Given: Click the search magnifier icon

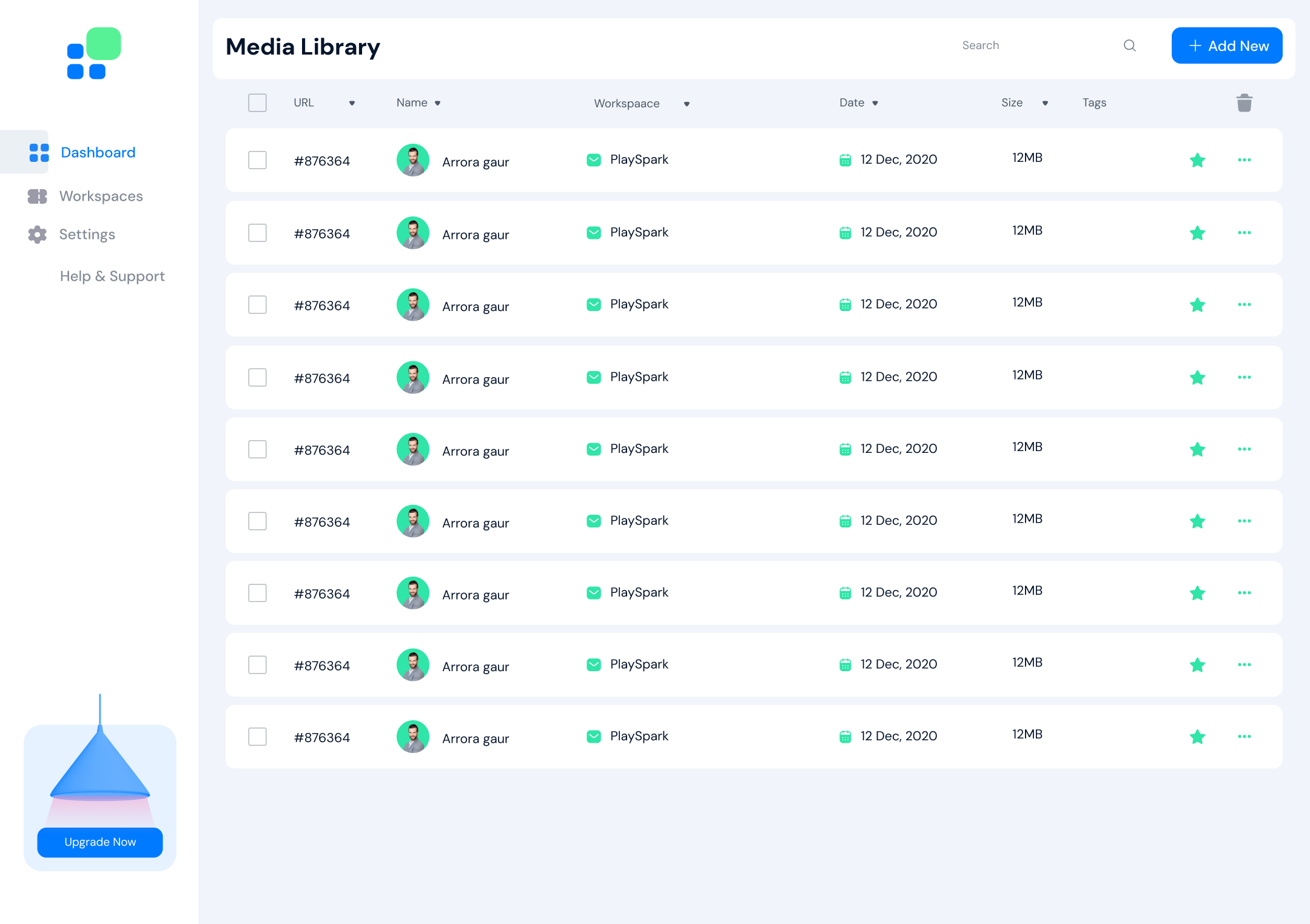Looking at the screenshot, I should point(1129,45).
